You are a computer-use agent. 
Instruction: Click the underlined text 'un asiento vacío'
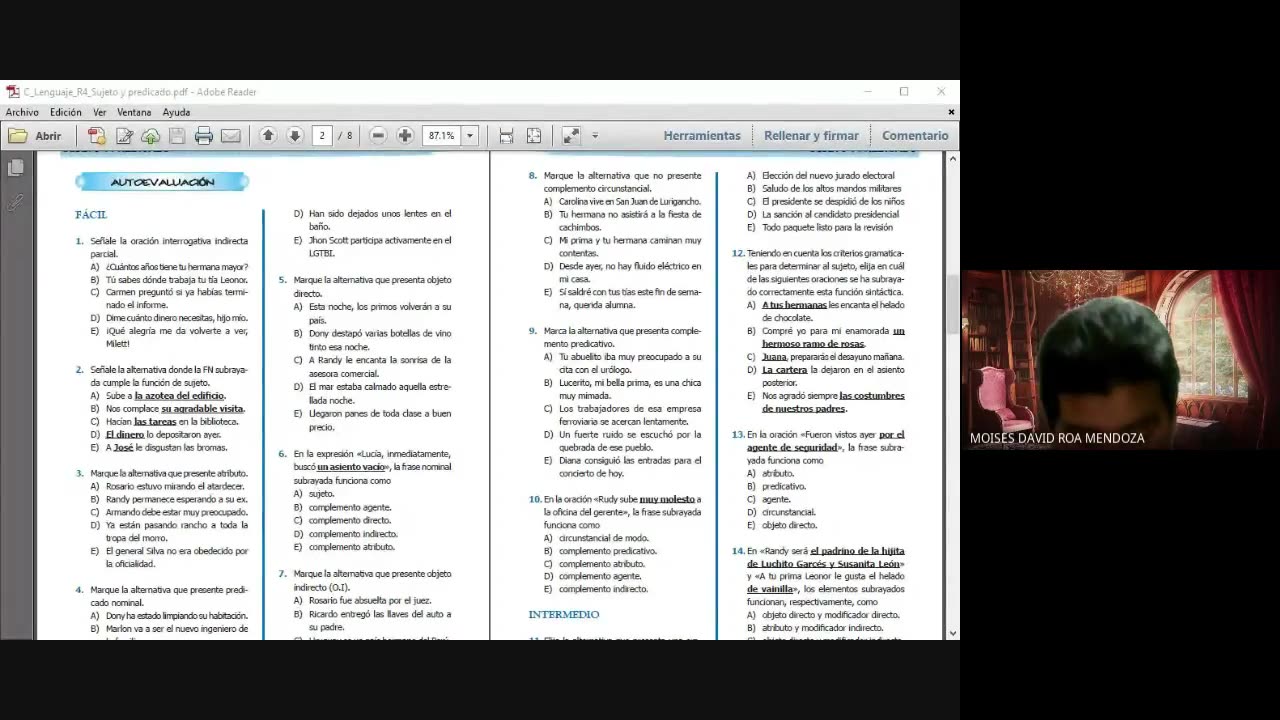351,467
